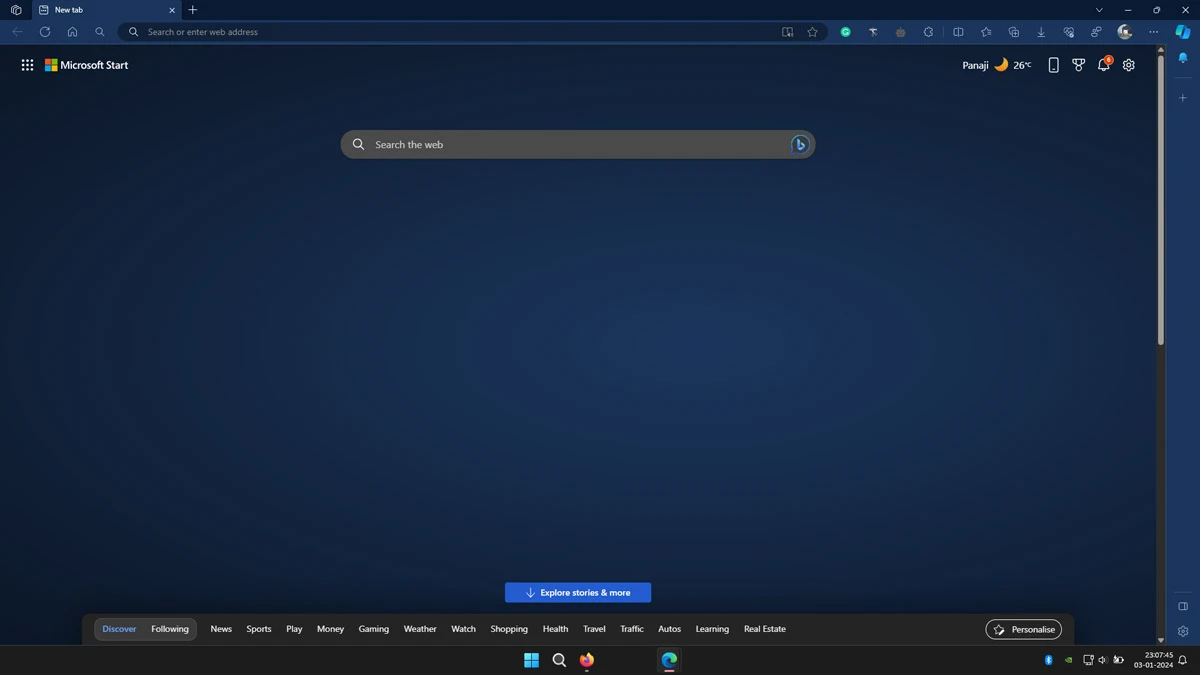Screen dimensions: 1200x675
Task: Open the Settings and more ellipsis menu
Action: pos(1153,32)
